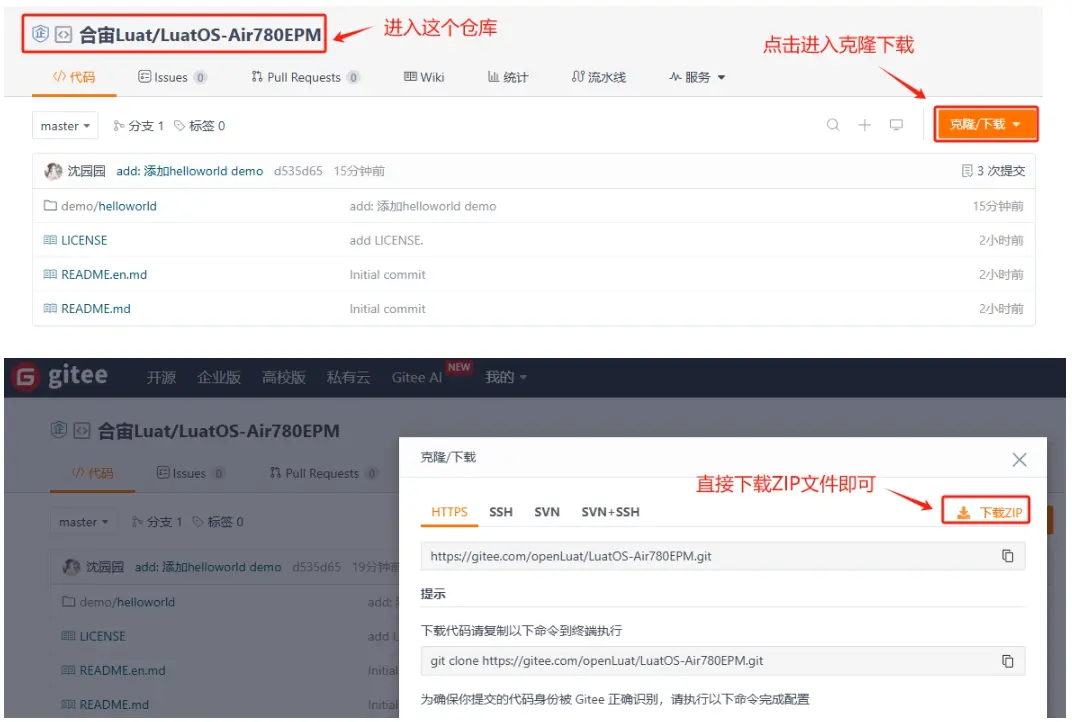Open Pull Requests tab in top panel

305,77
